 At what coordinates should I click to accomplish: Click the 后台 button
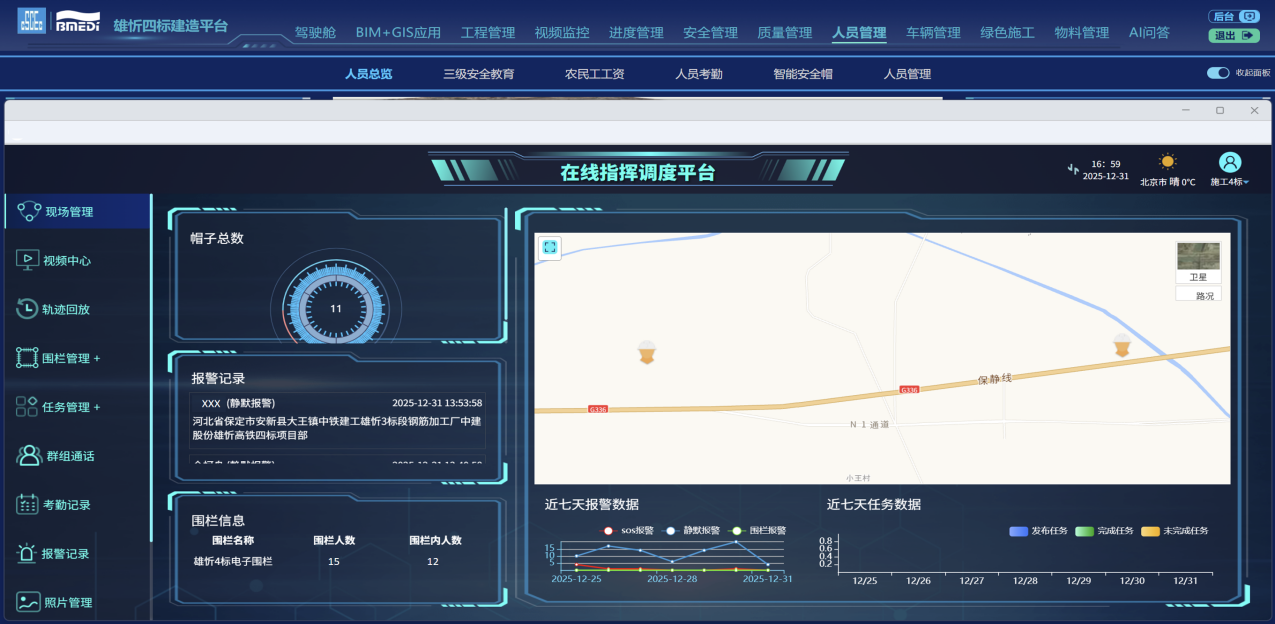click(1234, 16)
